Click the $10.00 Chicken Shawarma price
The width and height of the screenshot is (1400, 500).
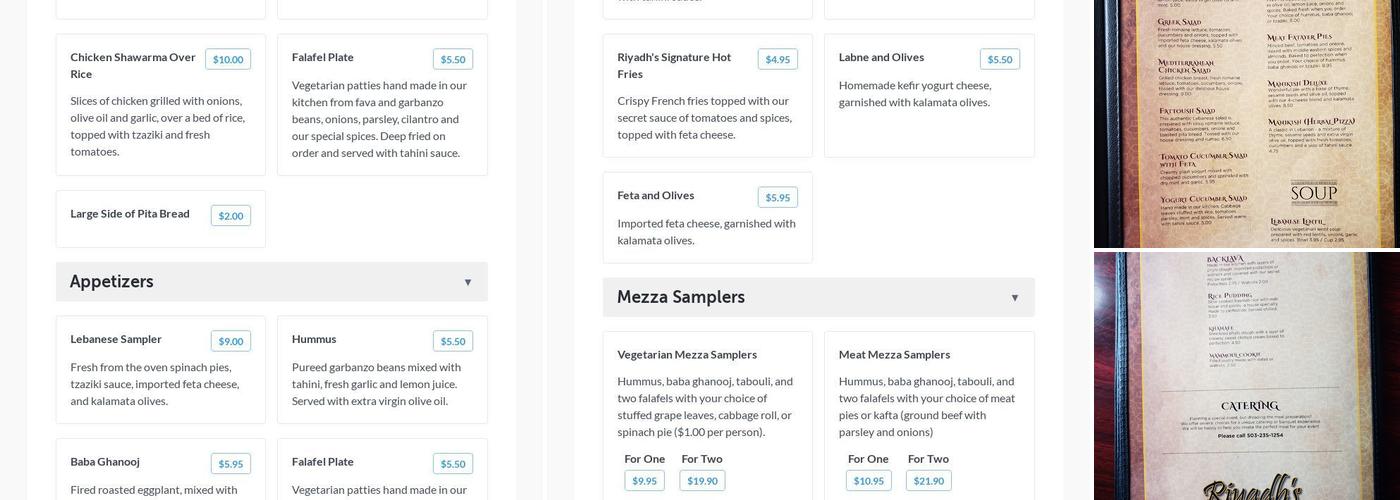[x=228, y=59]
